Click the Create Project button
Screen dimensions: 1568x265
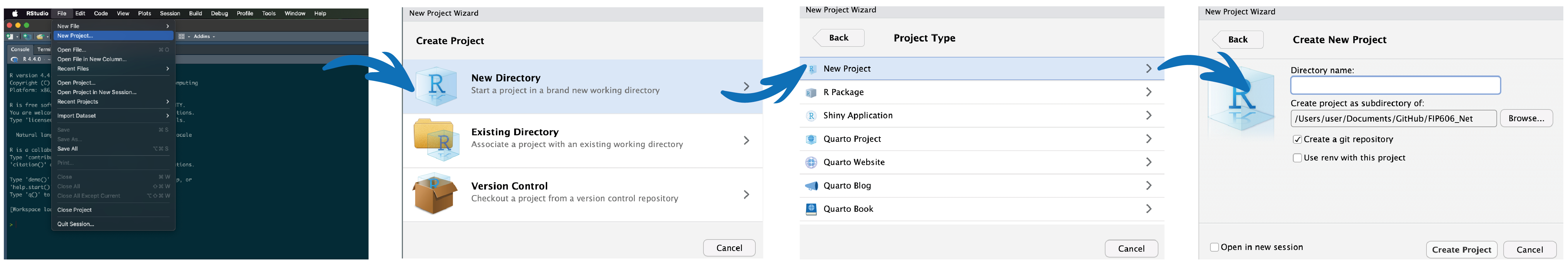coord(1461,250)
